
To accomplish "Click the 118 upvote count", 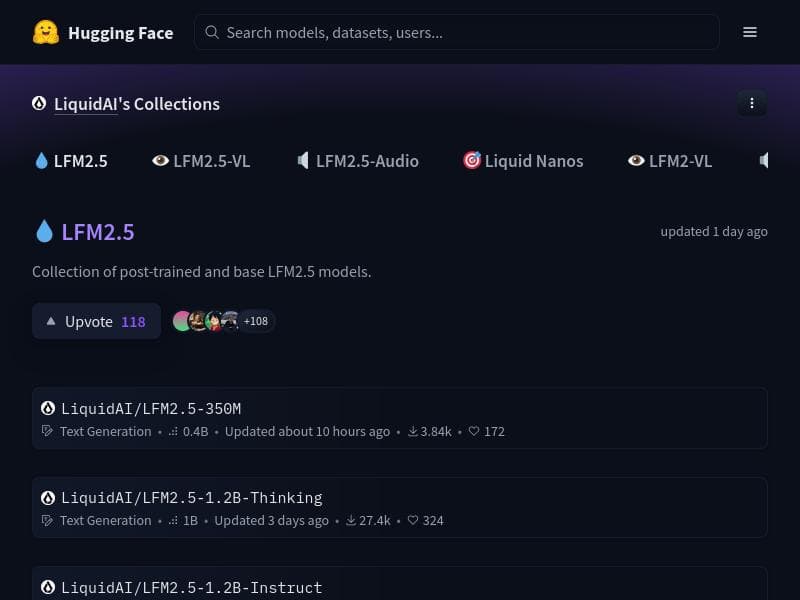I will 133,322.
